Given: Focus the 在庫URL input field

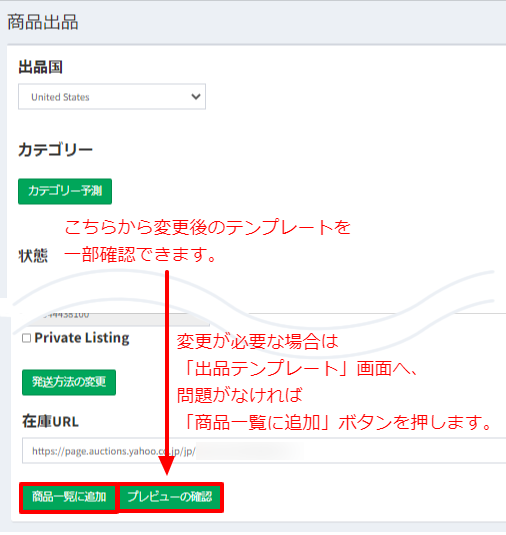Looking at the screenshot, I should coord(264,451).
